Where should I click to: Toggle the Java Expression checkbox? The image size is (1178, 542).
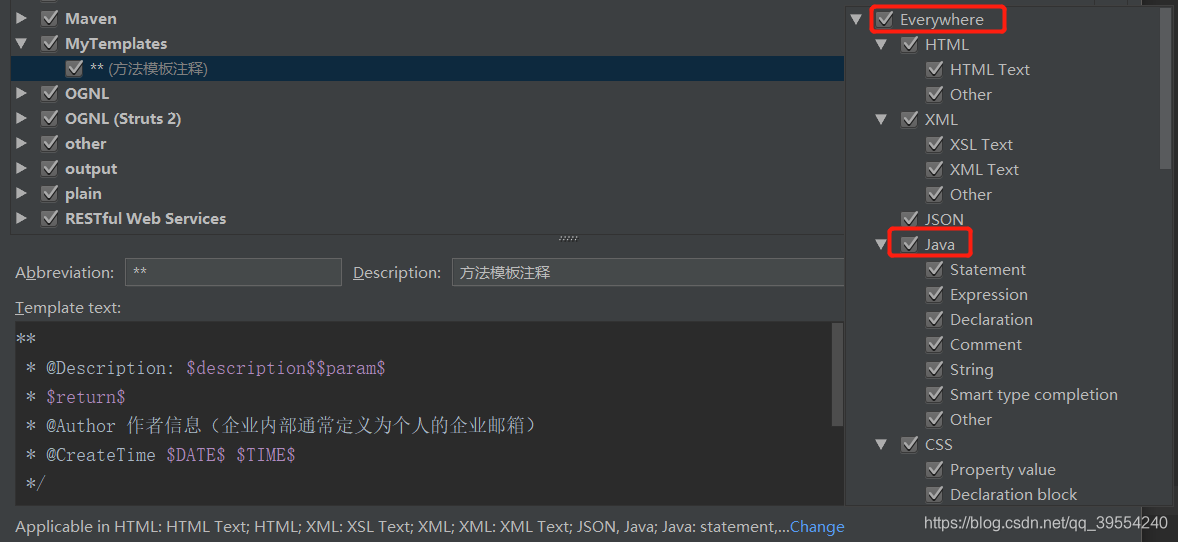934,294
